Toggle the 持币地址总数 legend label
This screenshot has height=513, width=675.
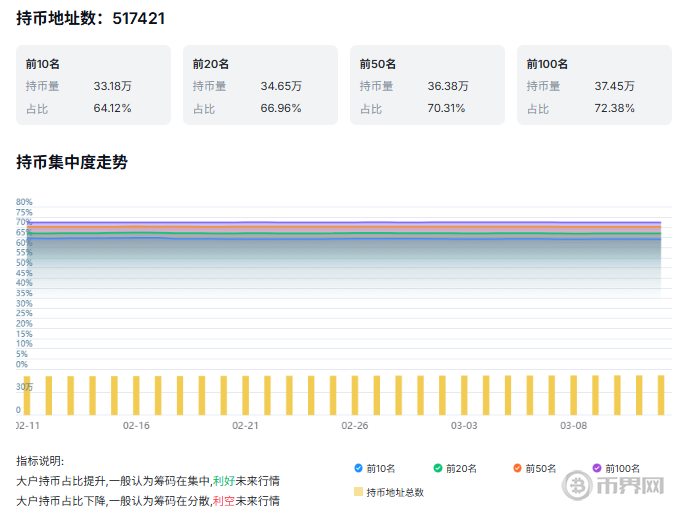(395, 492)
